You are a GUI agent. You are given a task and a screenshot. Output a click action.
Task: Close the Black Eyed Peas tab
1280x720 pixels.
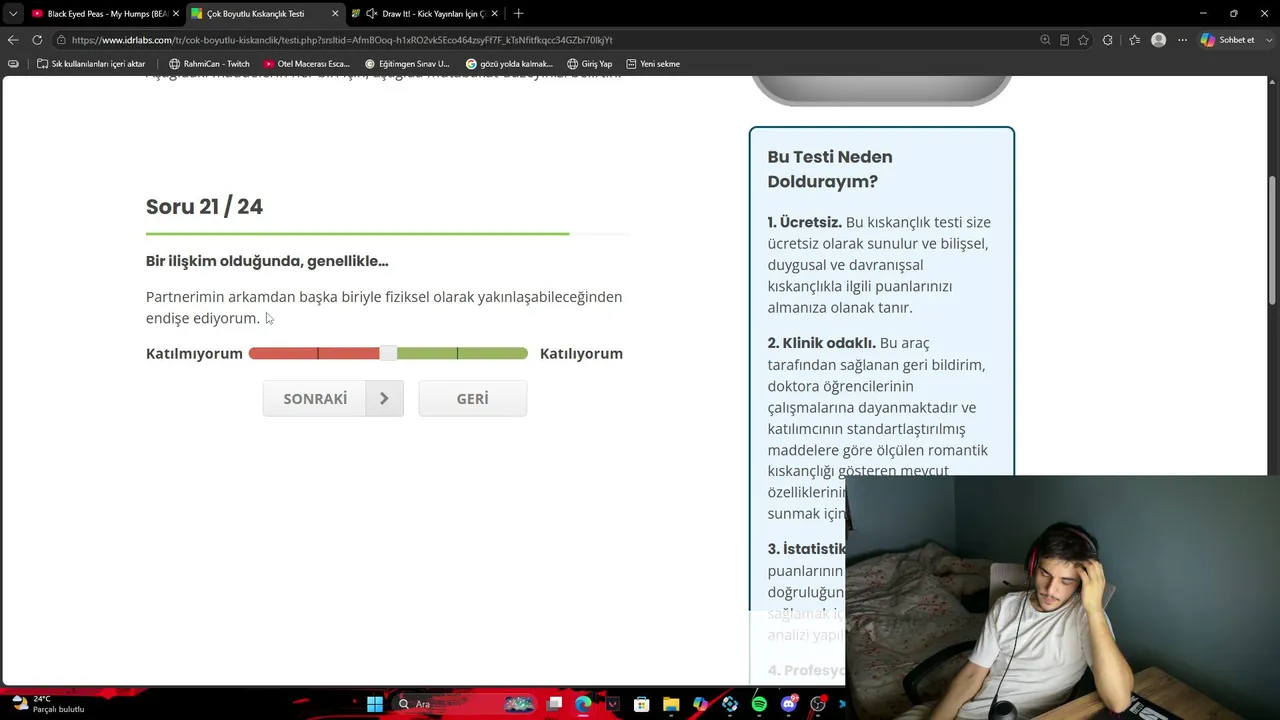pos(176,13)
